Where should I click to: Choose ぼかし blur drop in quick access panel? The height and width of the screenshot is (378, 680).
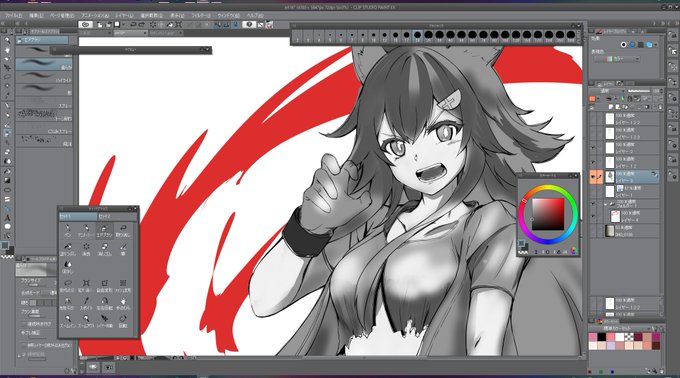pos(68,267)
